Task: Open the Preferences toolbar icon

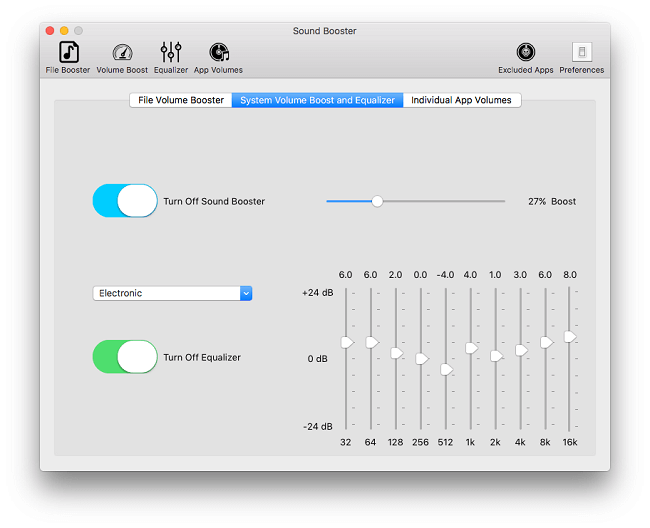Action: click(x=582, y=52)
